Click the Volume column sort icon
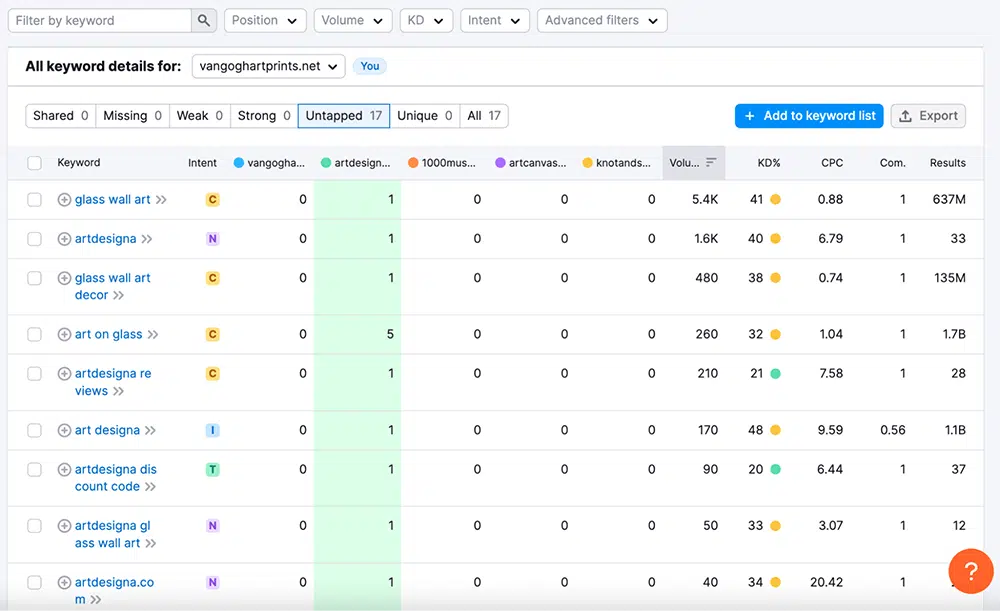The width and height of the screenshot is (1000, 611). pos(711,163)
